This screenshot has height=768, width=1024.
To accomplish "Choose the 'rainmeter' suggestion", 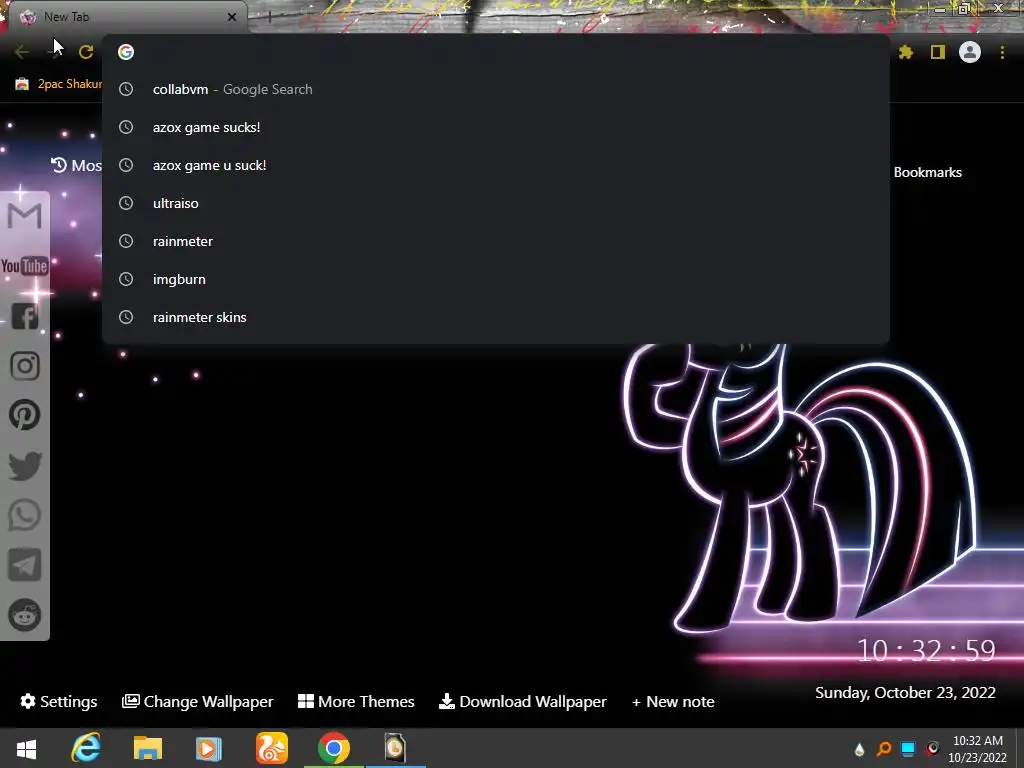I will (x=496, y=241).
